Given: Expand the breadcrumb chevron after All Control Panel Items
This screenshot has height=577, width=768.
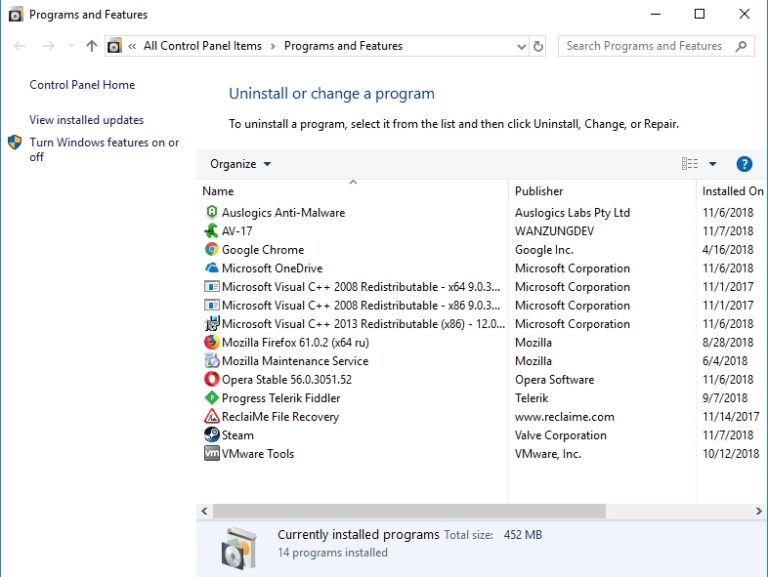Looking at the screenshot, I should (273, 46).
